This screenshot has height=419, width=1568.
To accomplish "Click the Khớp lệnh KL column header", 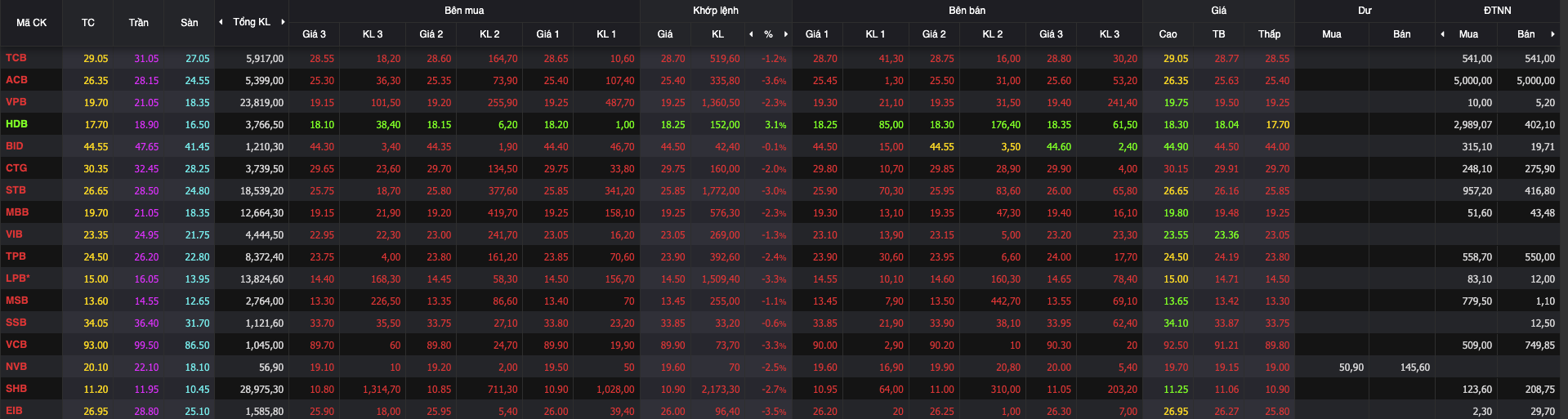I will [x=718, y=34].
